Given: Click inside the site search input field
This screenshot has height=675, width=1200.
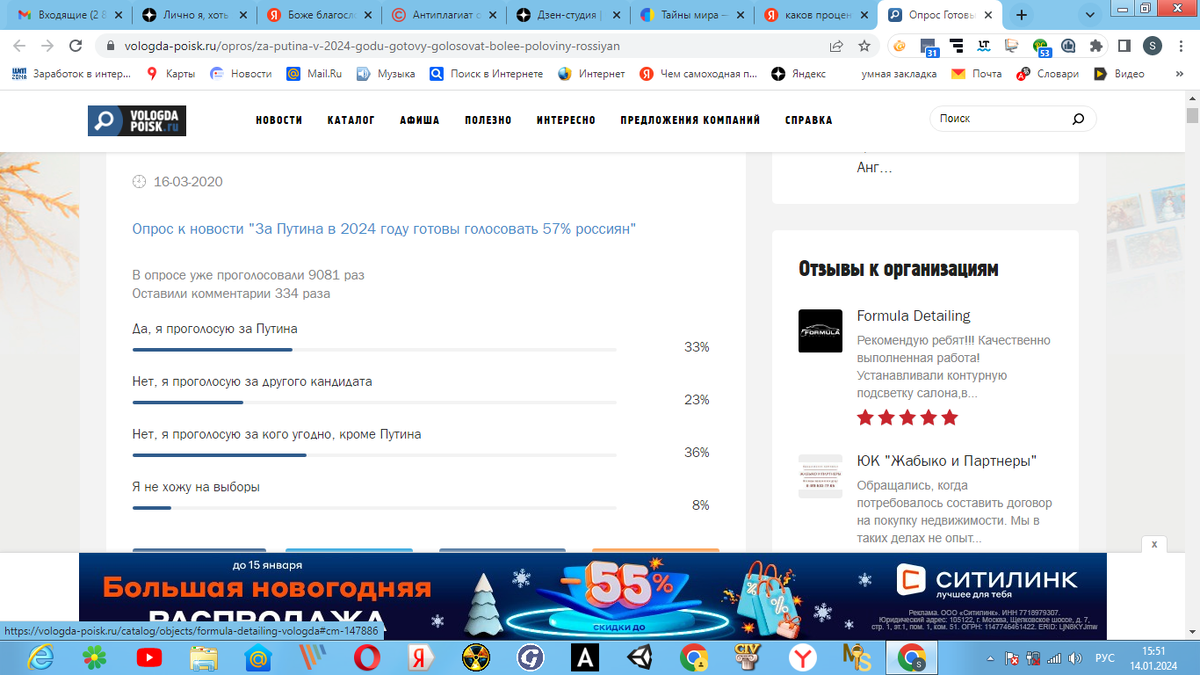Looking at the screenshot, I should (990, 118).
